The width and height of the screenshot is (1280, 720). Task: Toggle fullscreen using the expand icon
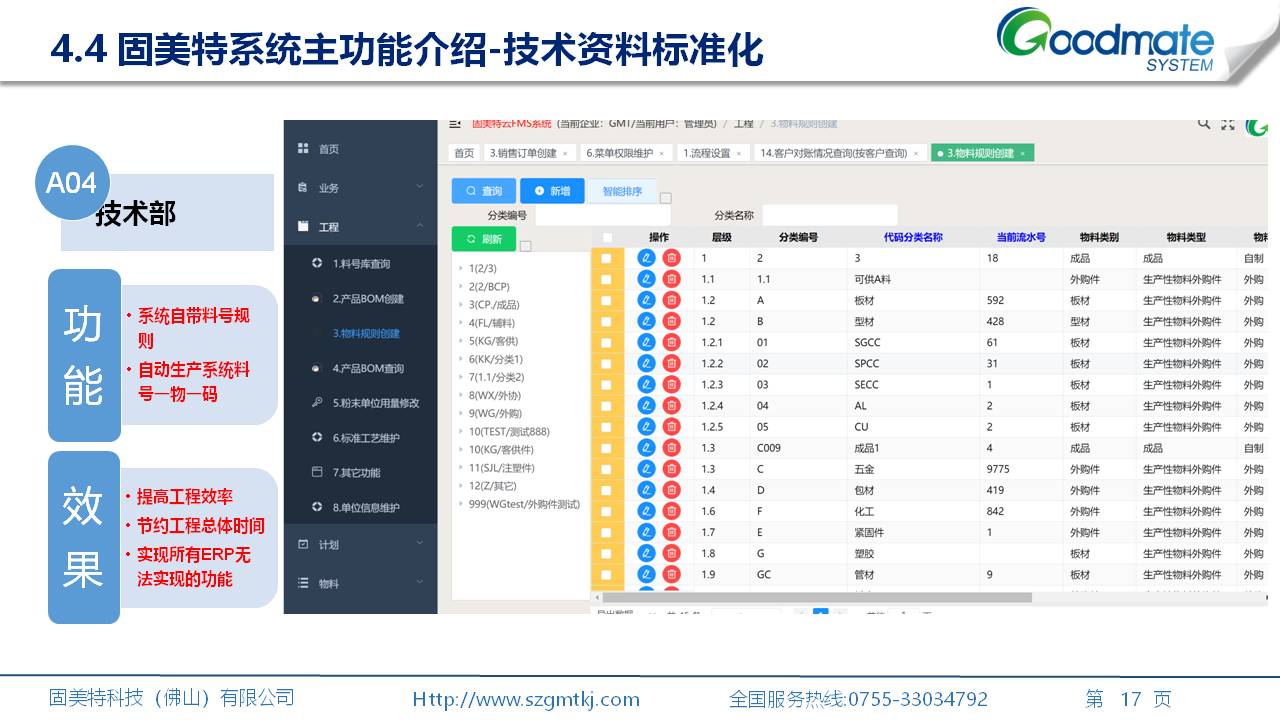(x=1228, y=124)
